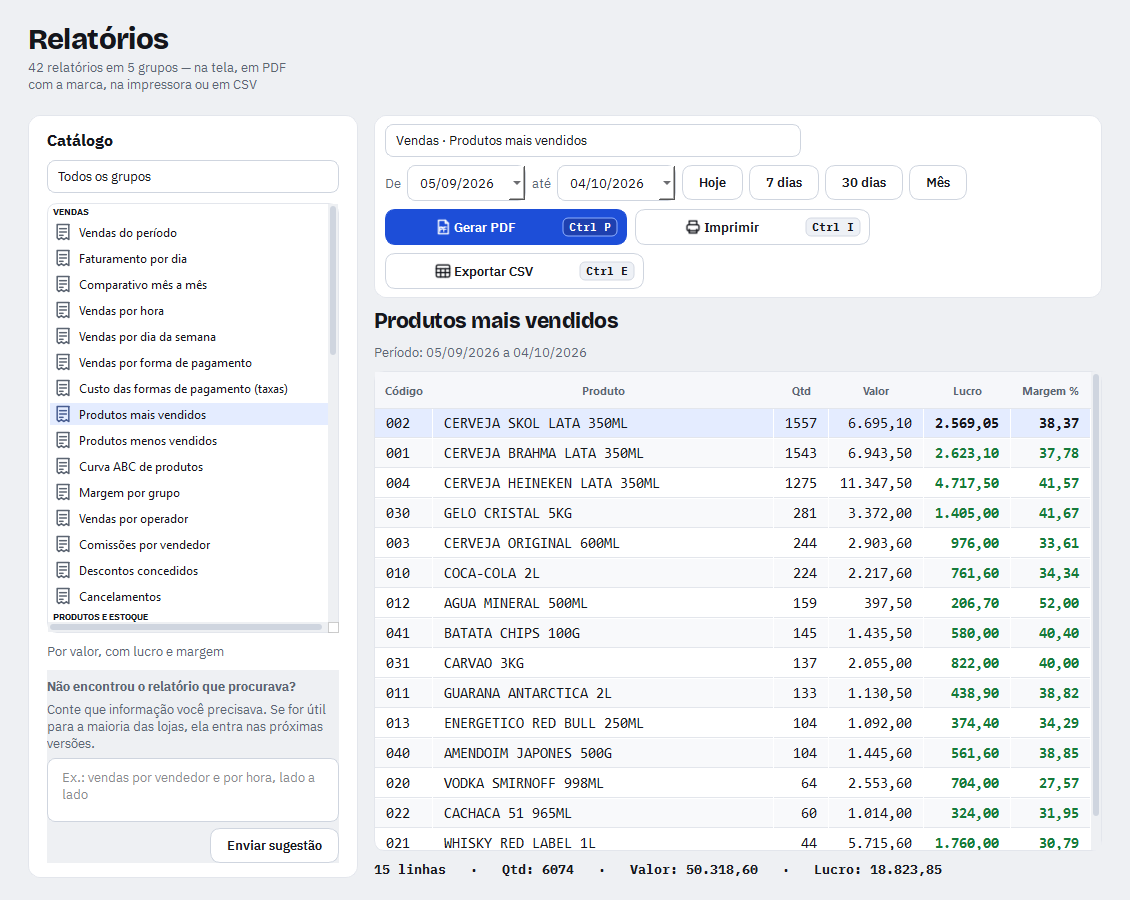
Task: Click report icon beside Produtos menos vendidos
Action: [63, 440]
